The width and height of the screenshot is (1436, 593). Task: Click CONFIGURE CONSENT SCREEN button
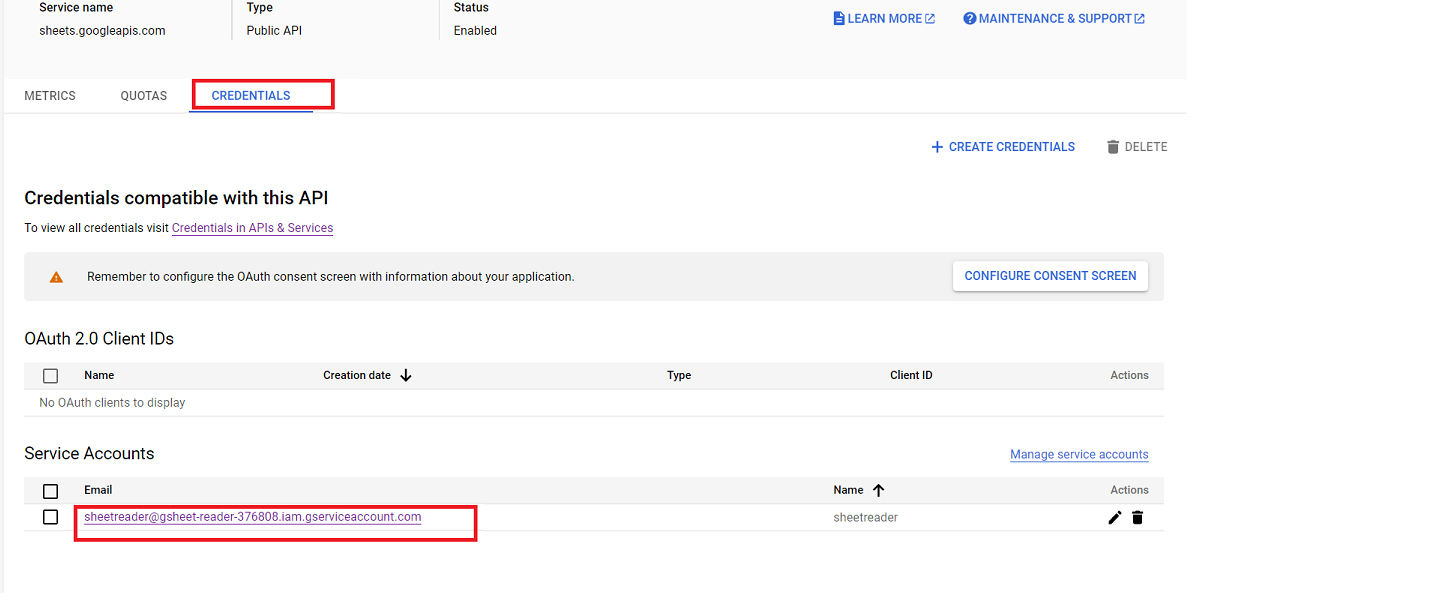pyautogui.click(x=1050, y=276)
